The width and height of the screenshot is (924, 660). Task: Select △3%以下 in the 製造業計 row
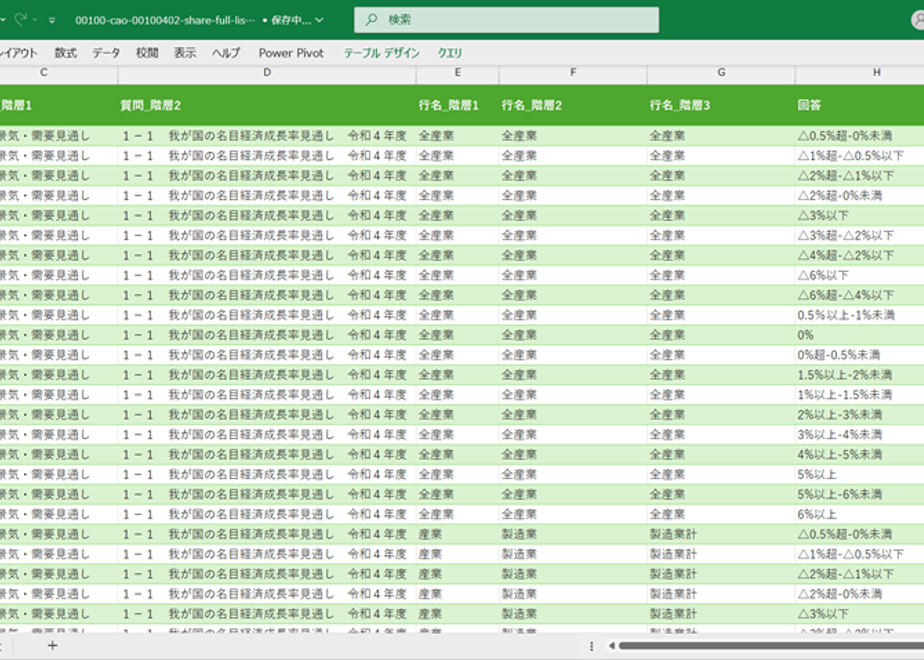[x=860, y=614]
